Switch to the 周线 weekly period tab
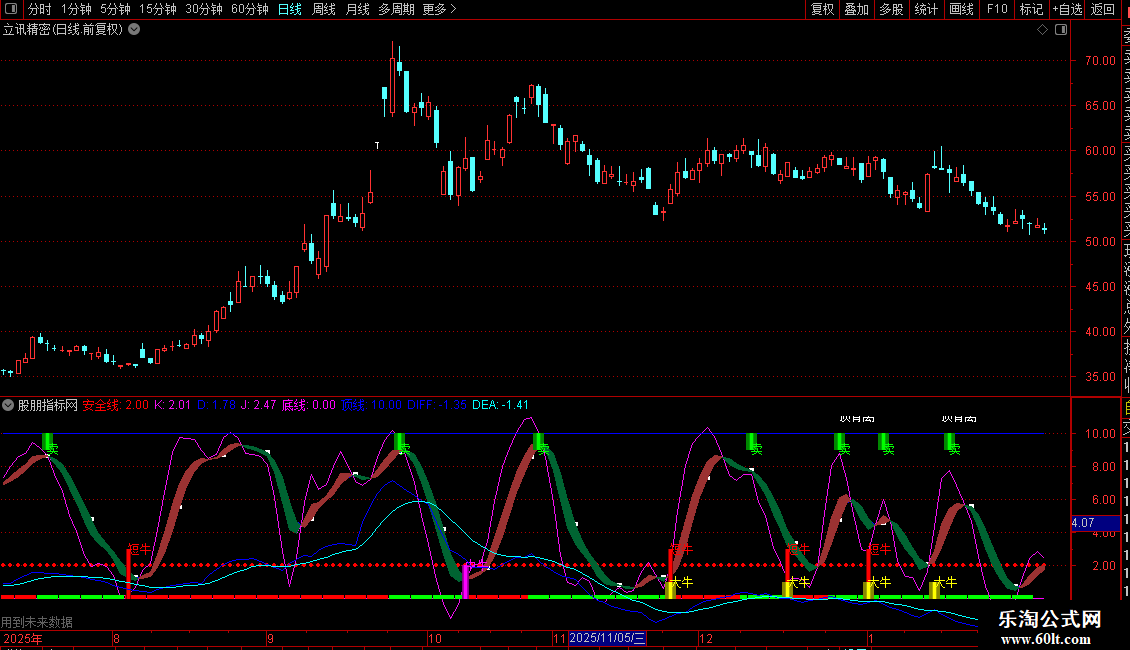This screenshot has height=650, width=1130. click(x=324, y=9)
